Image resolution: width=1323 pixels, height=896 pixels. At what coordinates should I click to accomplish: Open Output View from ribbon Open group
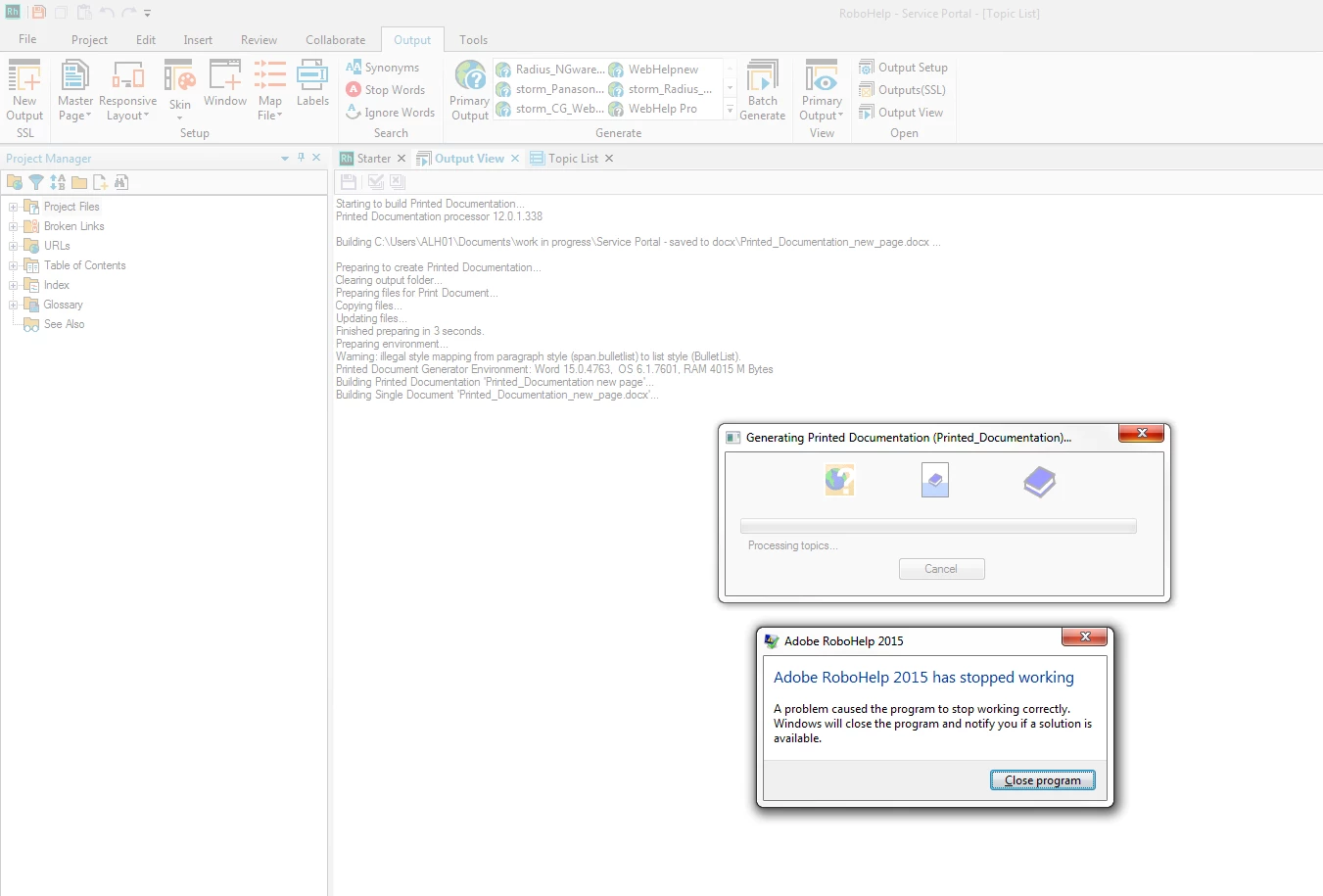click(901, 113)
